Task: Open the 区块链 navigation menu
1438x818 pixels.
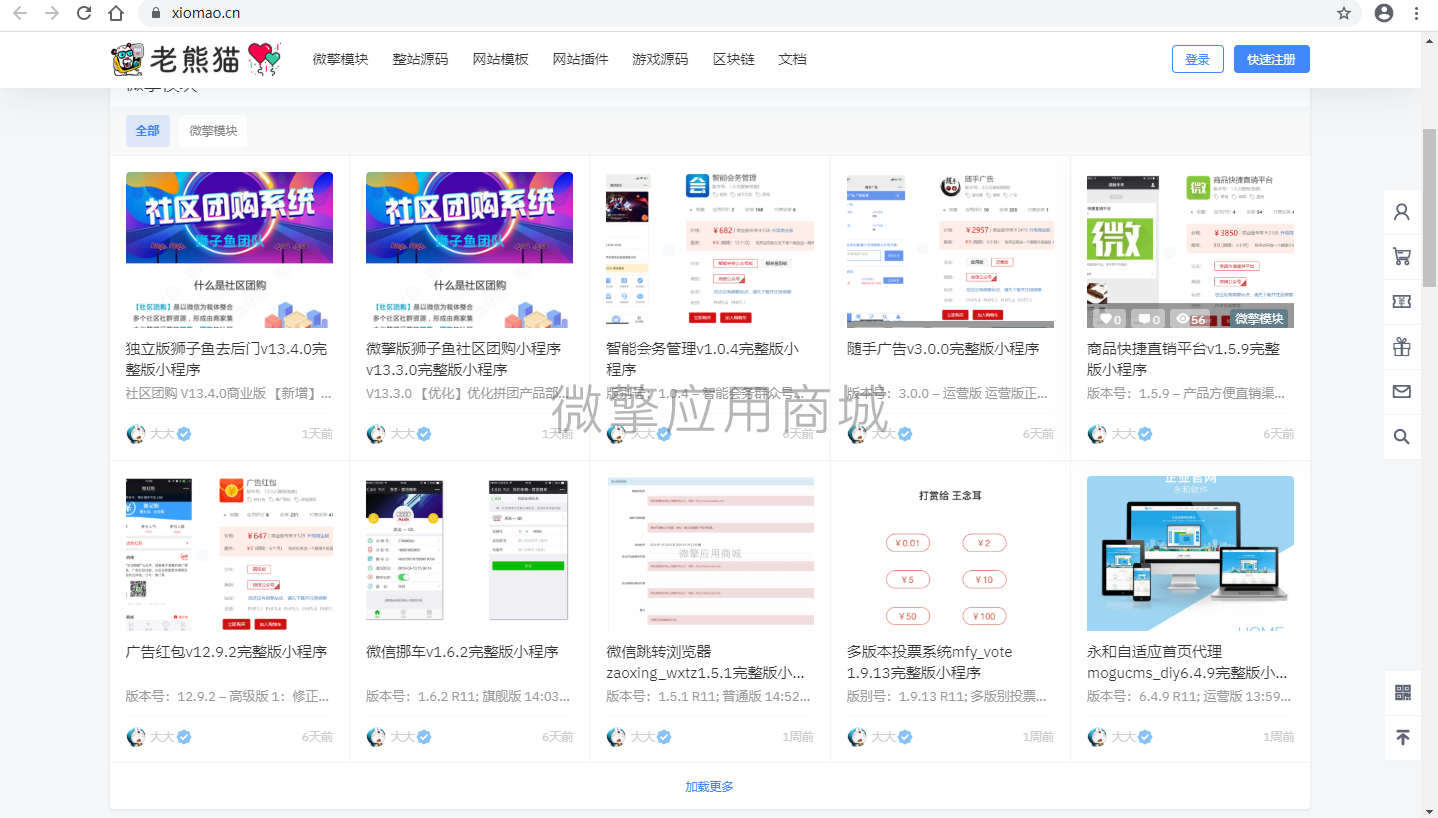Action: [733, 59]
